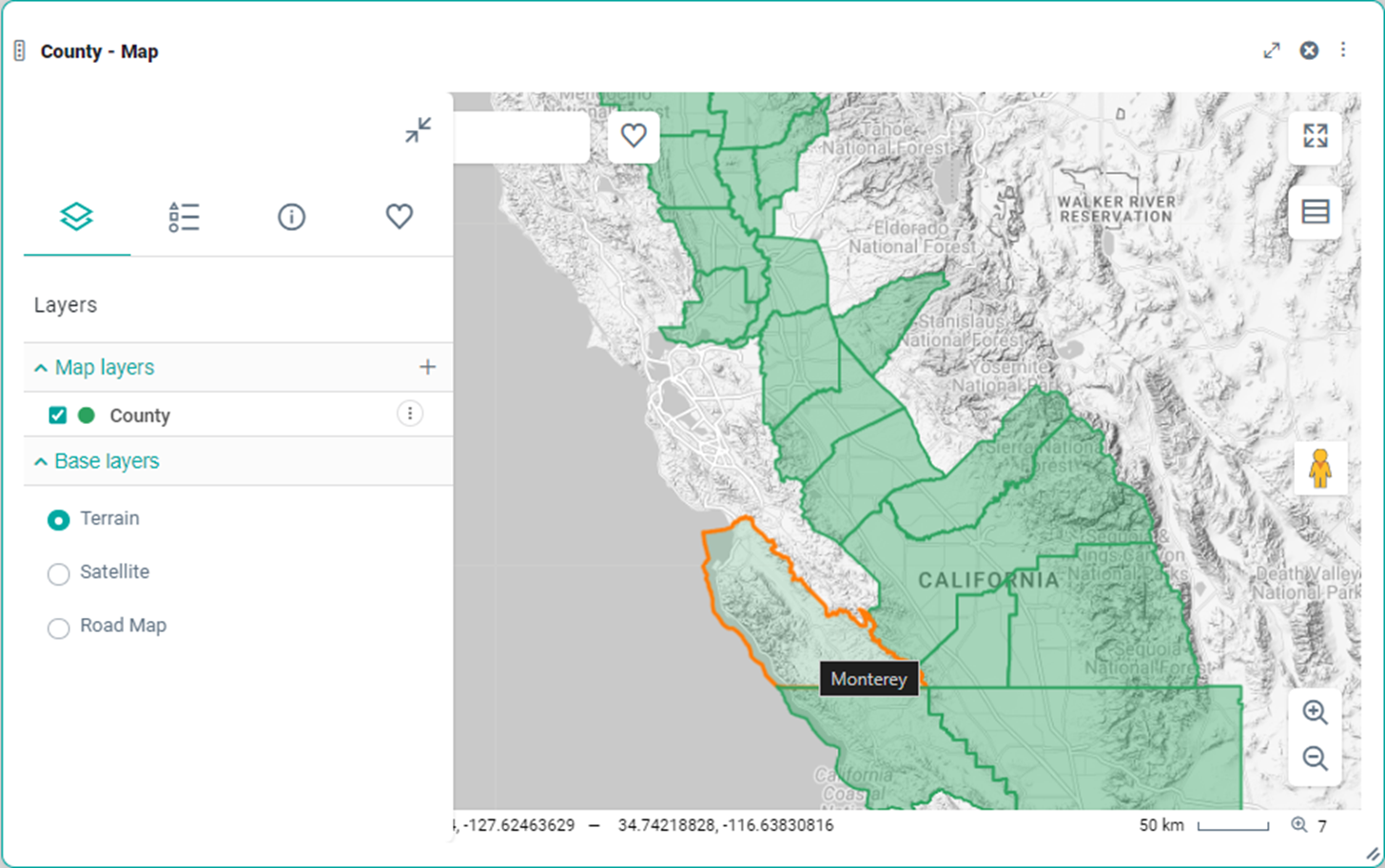Switch to the Info tab
1385x868 pixels.
291,217
